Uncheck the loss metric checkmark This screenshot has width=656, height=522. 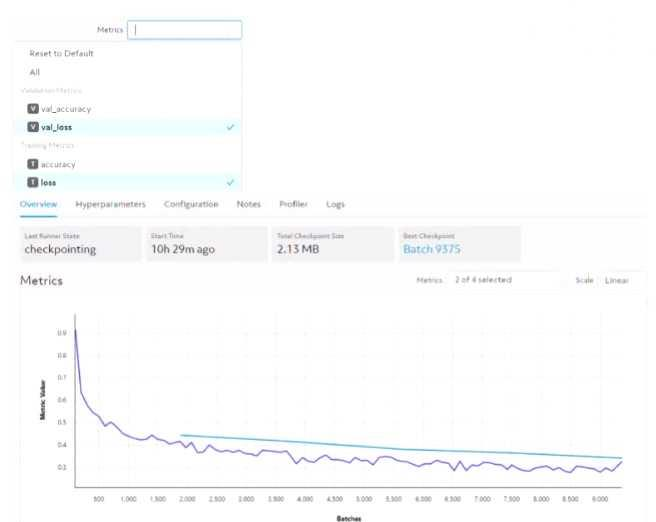[x=230, y=182]
